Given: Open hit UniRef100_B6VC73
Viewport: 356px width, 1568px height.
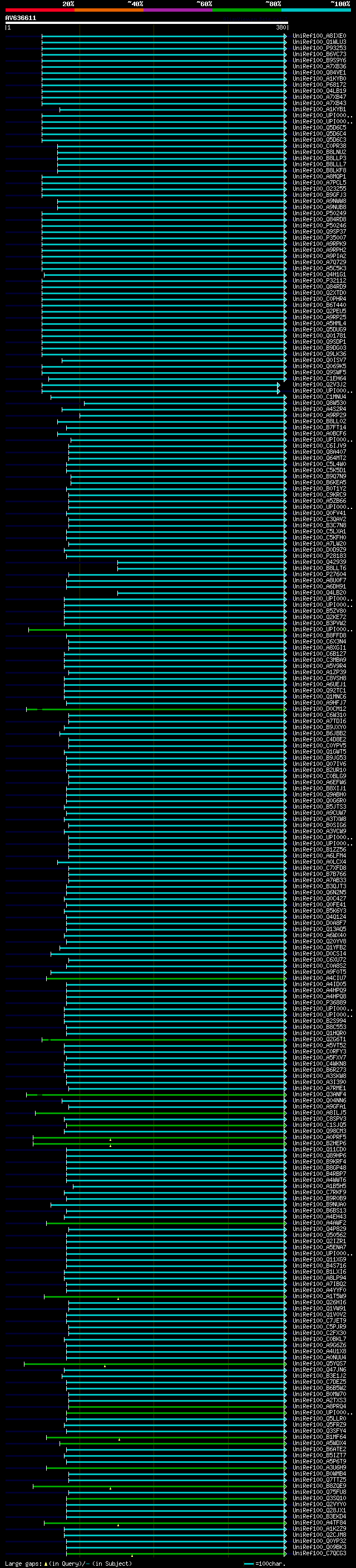Looking at the screenshot, I should coord(319,54).
